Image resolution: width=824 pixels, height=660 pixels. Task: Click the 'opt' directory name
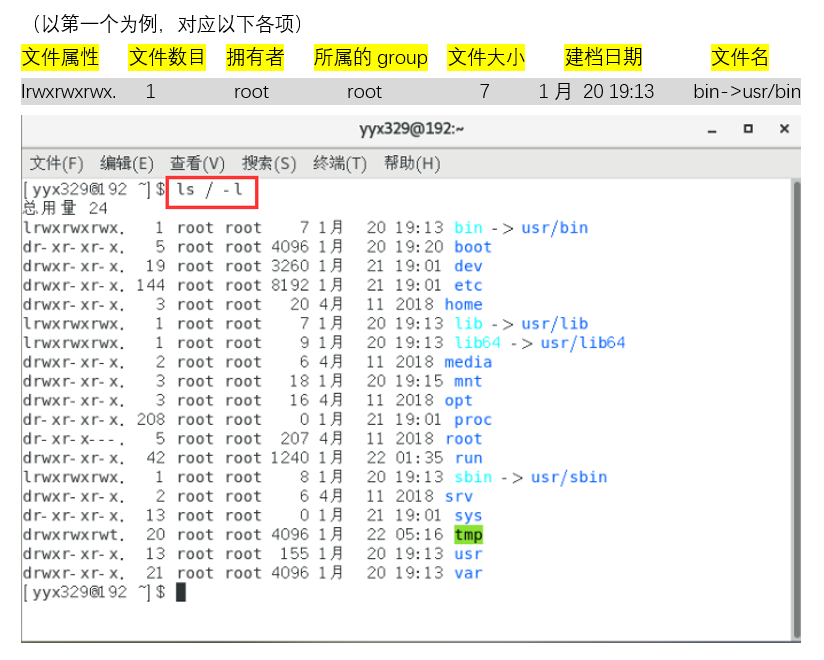[x=459, y=401]
